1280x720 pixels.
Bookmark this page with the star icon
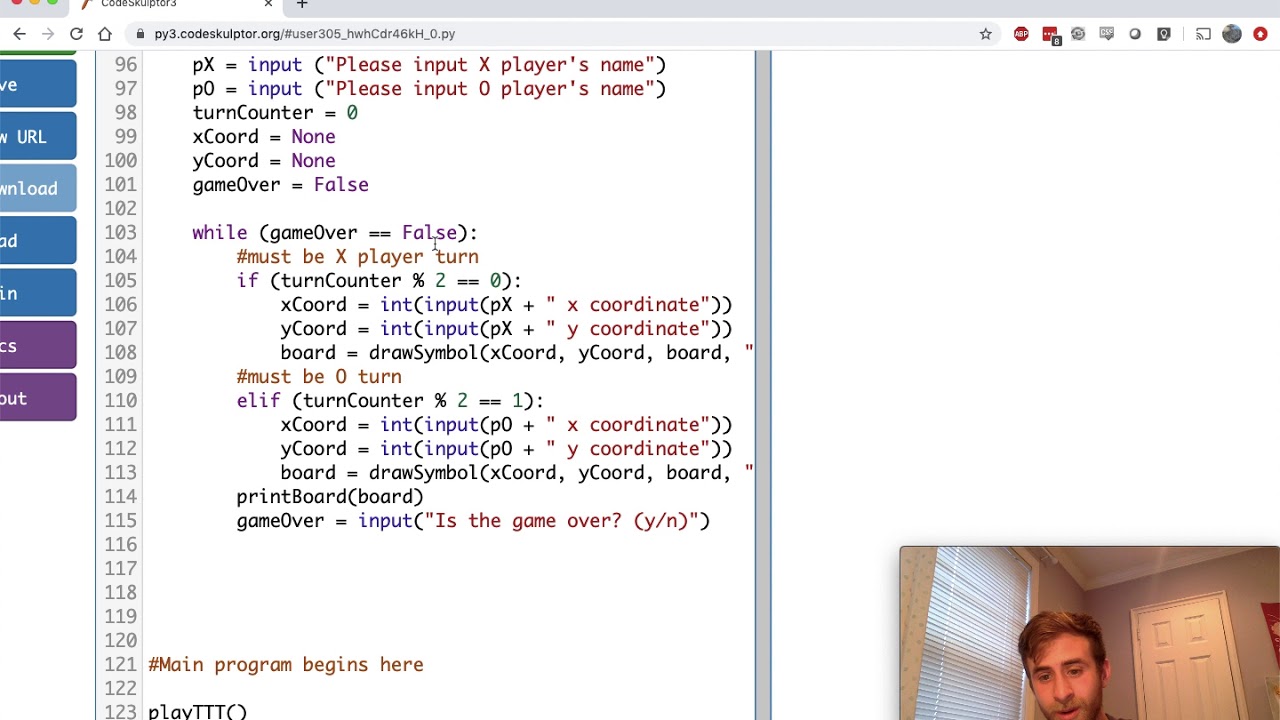click(x=985, y=34)
